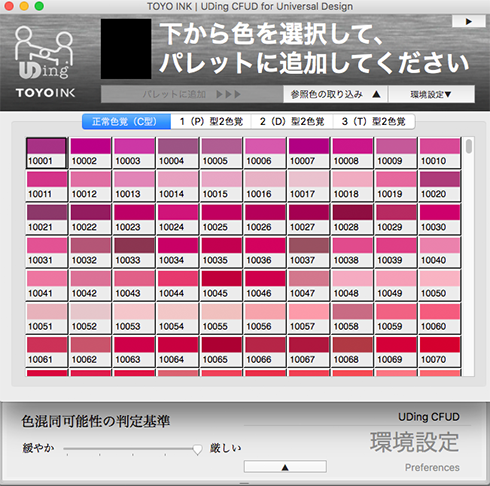Click the 緩やか slider end label
Screen dimensions: 490x486
point(38,448)
